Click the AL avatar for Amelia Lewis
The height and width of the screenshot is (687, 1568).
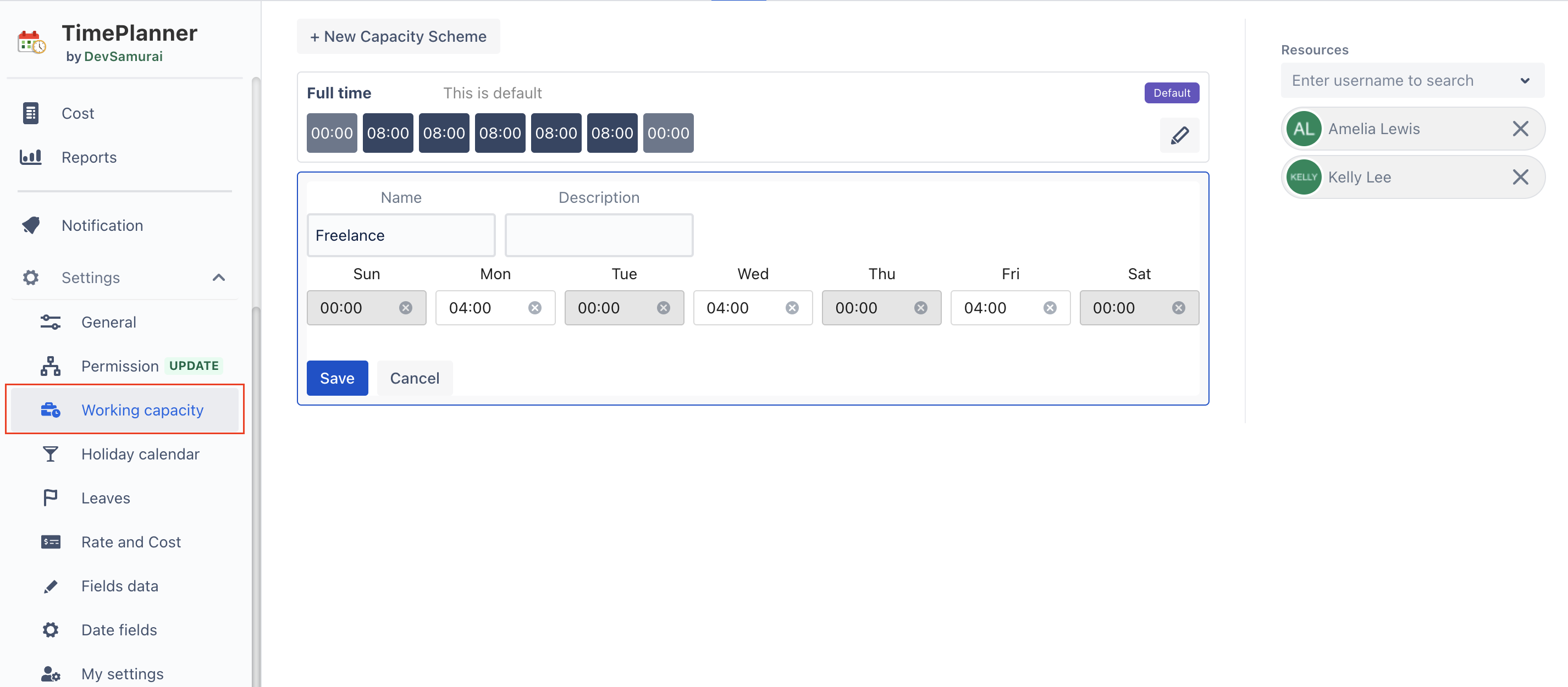point(1303,129)
